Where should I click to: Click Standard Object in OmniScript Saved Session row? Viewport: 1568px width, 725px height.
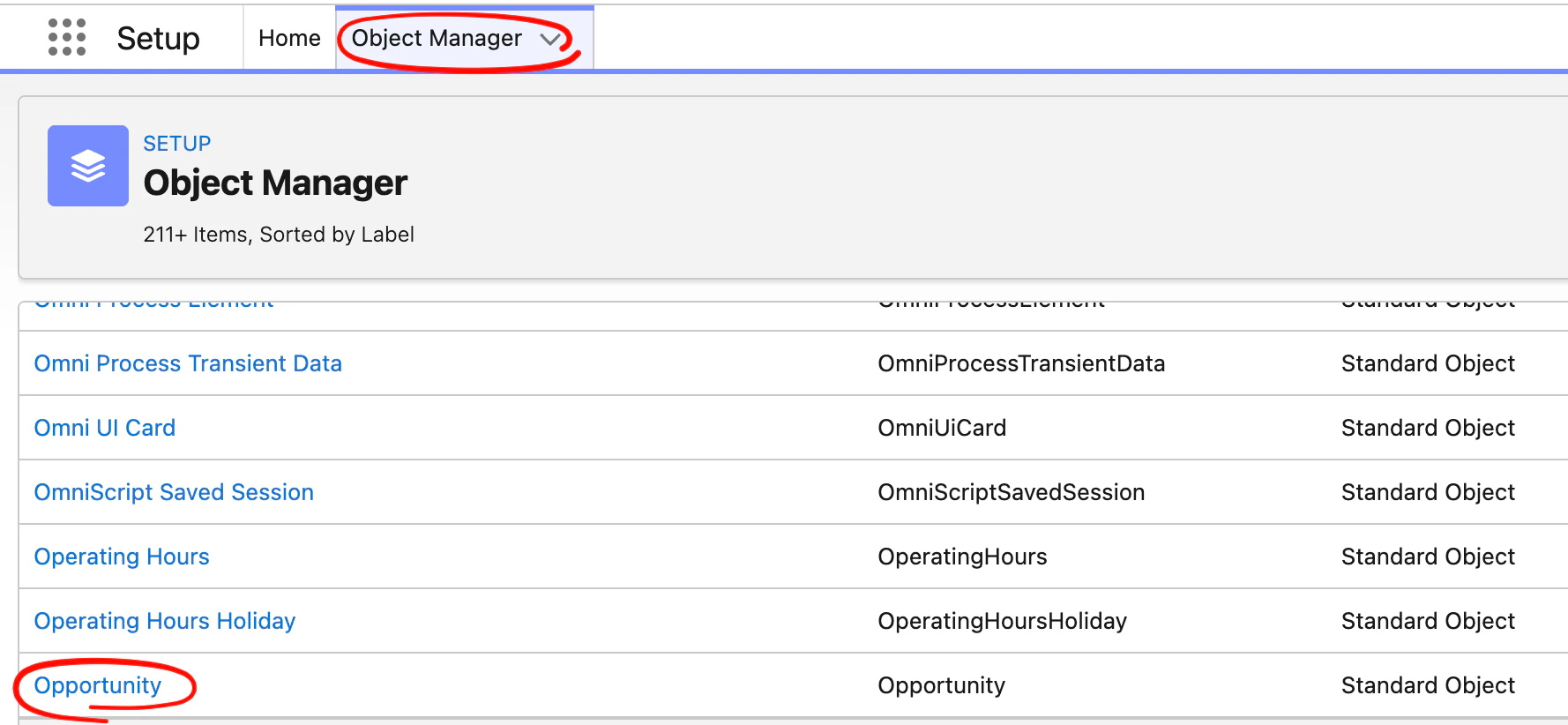pyautogui.click(x=1428, y=492)
